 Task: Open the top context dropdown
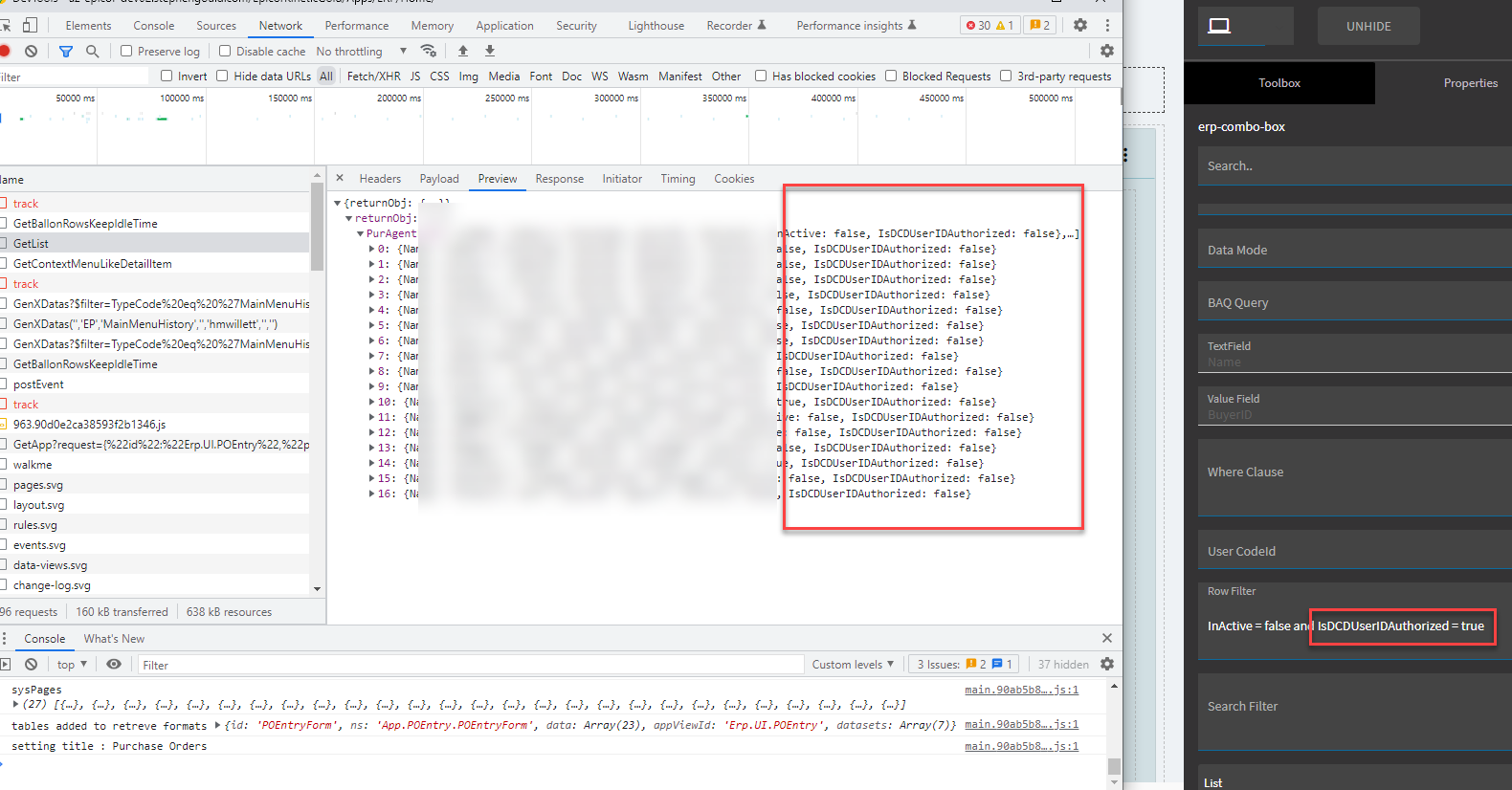click(x=72, y=665)
